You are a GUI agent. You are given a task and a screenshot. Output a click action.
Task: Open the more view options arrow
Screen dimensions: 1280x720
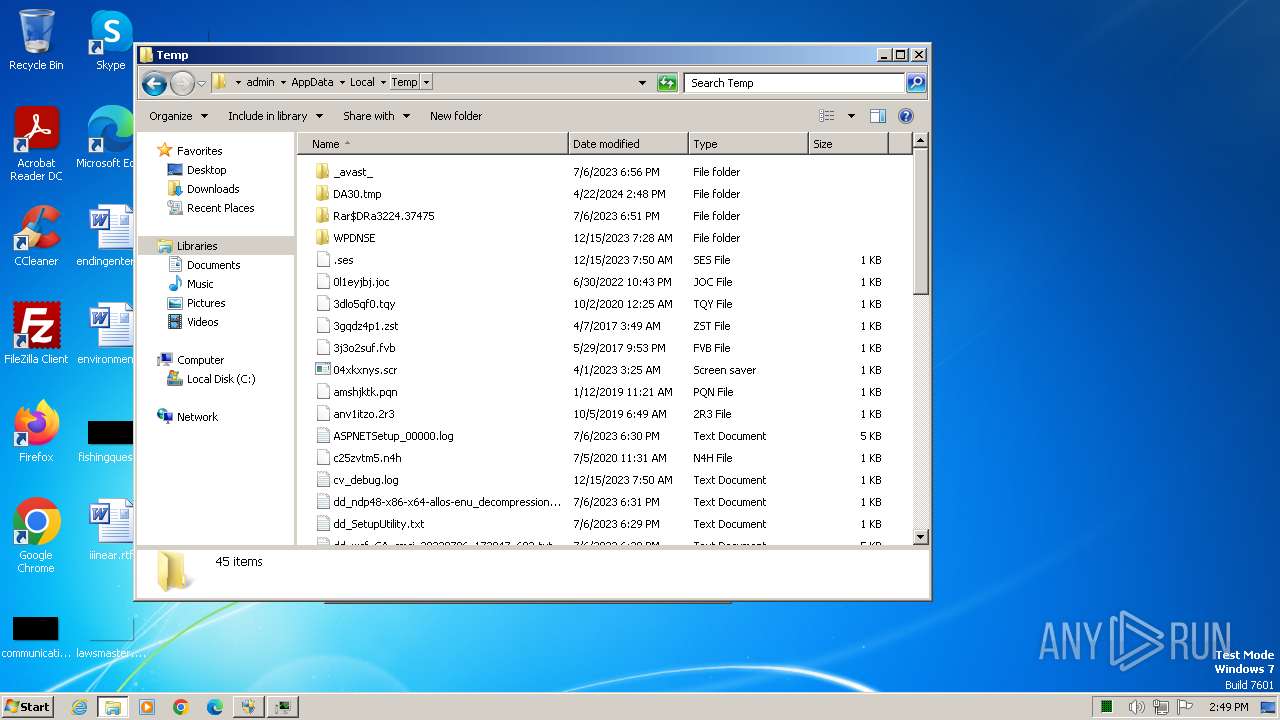point(851,116)
